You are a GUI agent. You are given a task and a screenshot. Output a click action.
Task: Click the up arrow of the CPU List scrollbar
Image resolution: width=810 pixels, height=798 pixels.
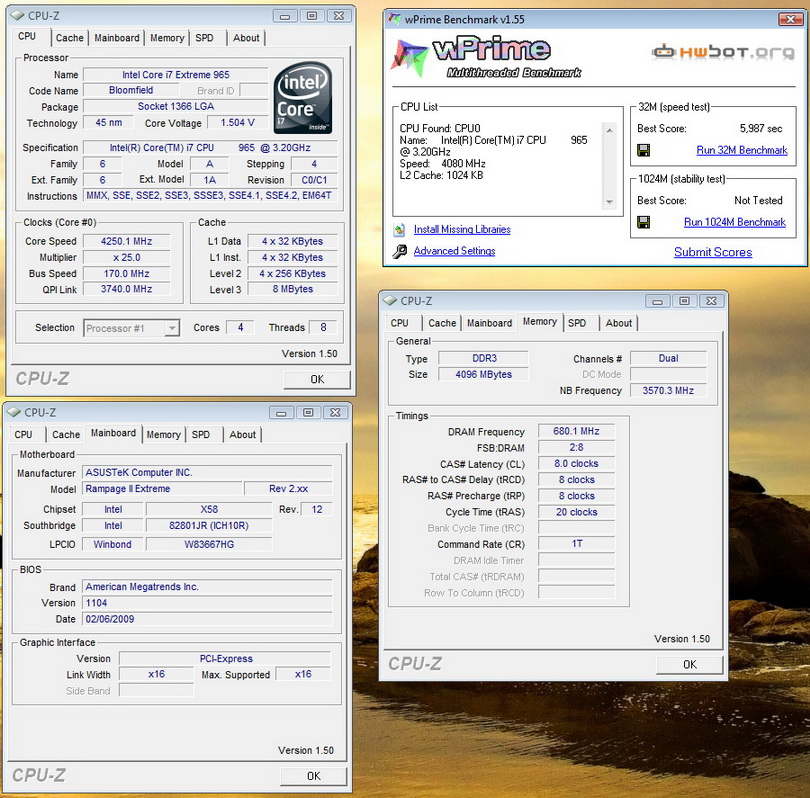pyautogui.click(x=610, y=130)
